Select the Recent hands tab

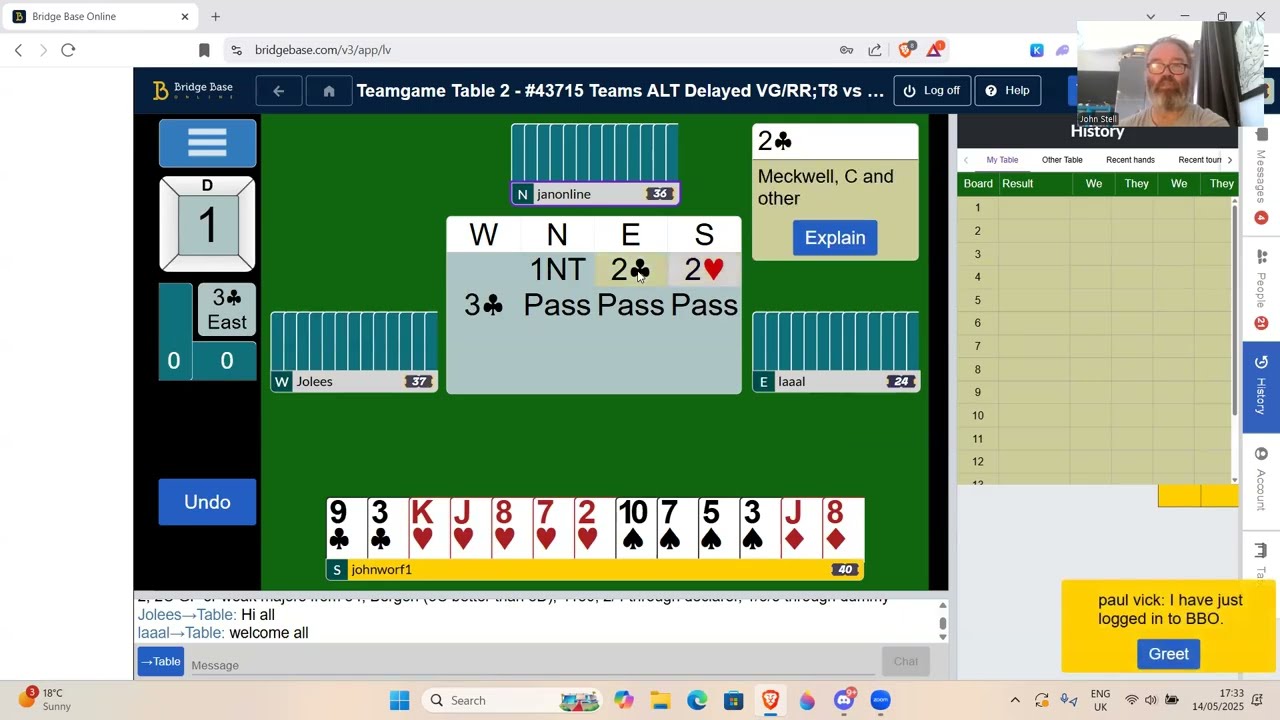[1130, 160]
